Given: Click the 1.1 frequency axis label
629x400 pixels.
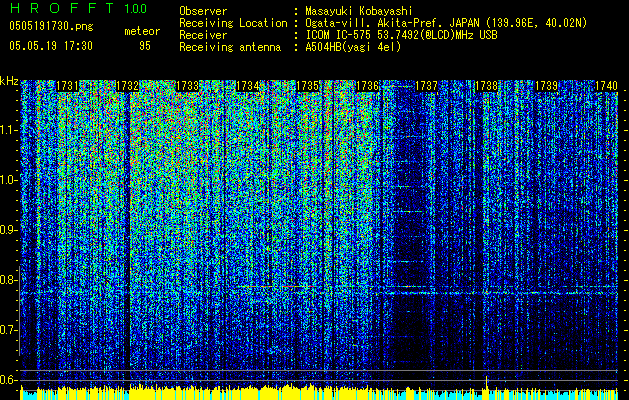Looking at the screenshot, I should 9,130.
